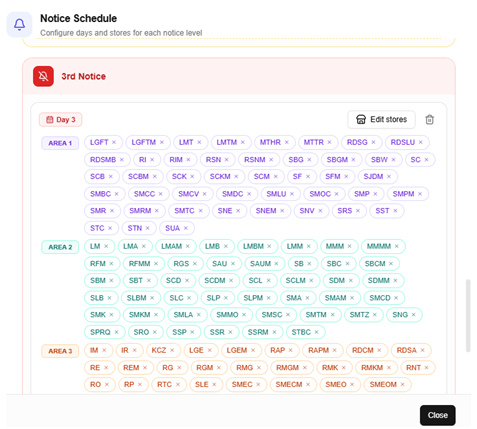Remove the SMPM store from Area 1
The width and height of the screenshot is (477, 429).
tap(420, 194)
